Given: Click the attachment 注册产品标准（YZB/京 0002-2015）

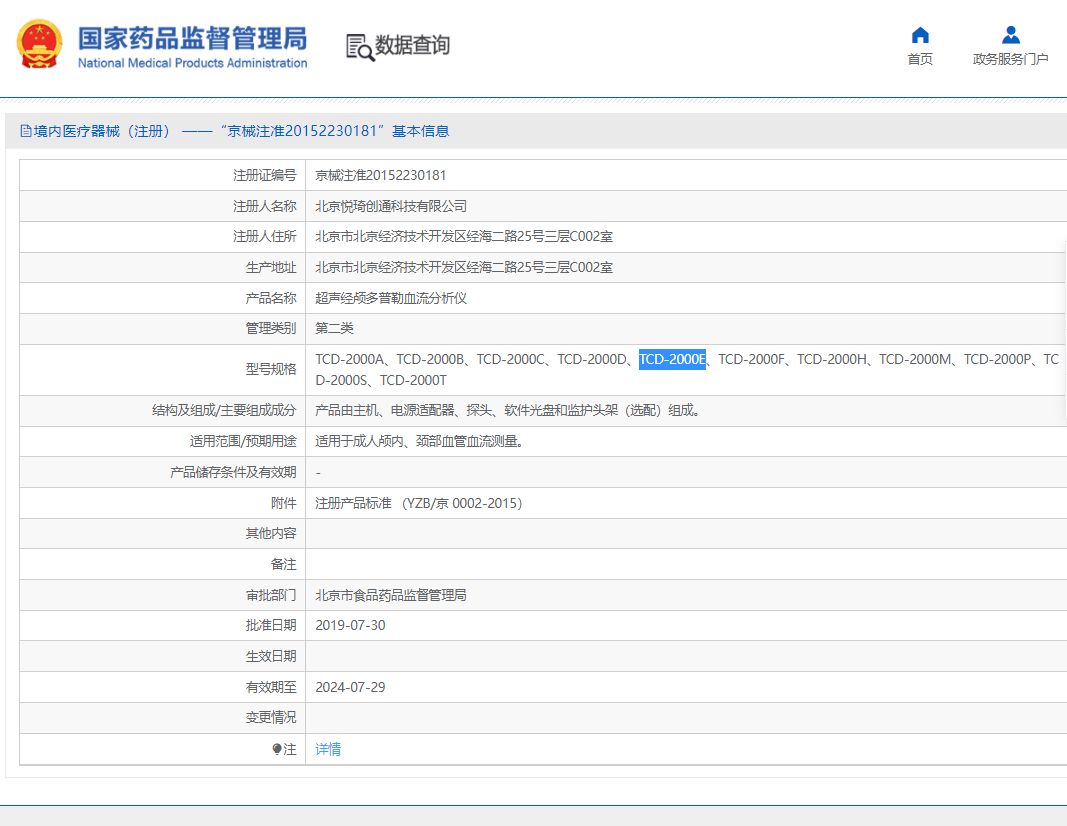Looking at the screenshot, I should (418, 503).
